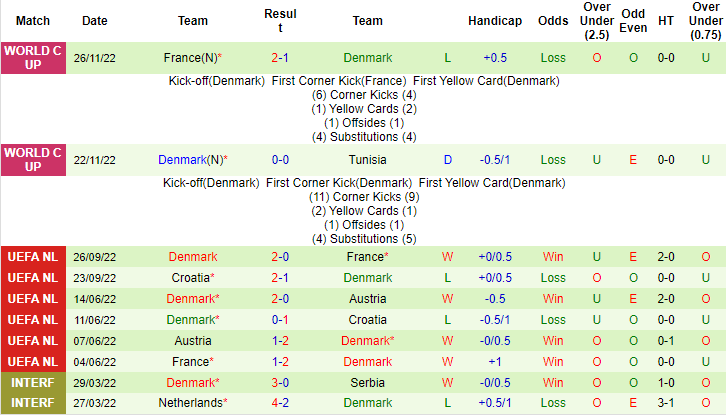
Task: Click the Odd Even column header
Action: click(x=633, y=21)
